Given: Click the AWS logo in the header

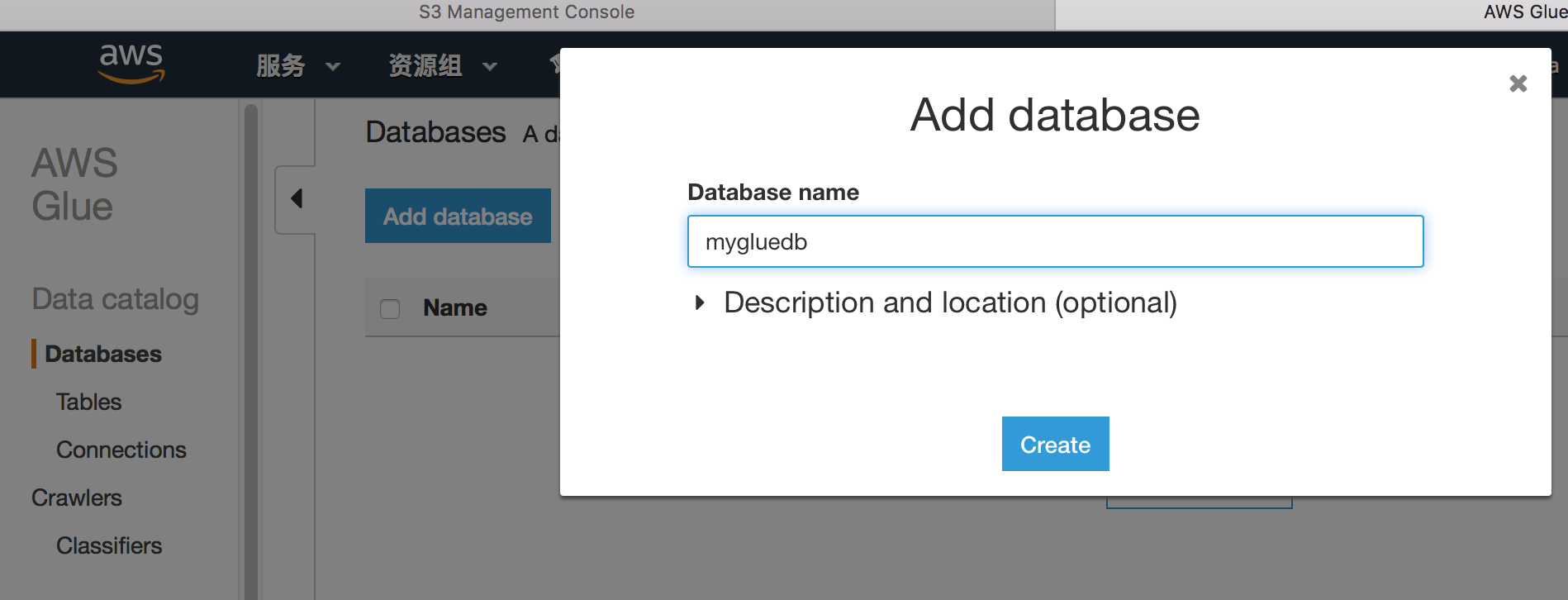Looking at the screenshot, I should point(131,64).
